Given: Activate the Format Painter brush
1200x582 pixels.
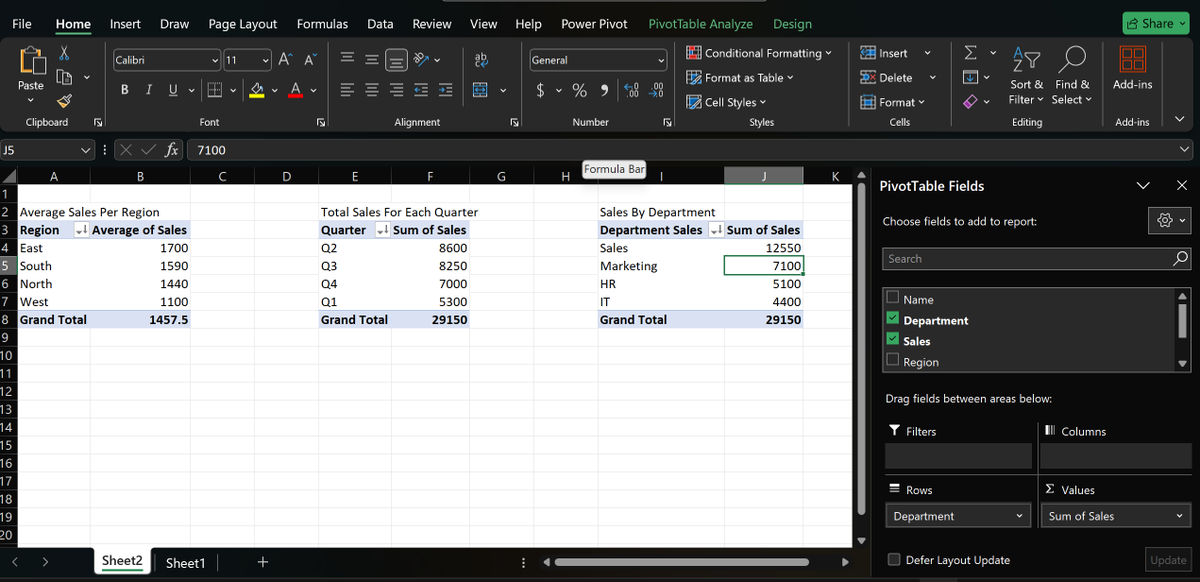Looking at the screenshot, I should coord(64,100).
